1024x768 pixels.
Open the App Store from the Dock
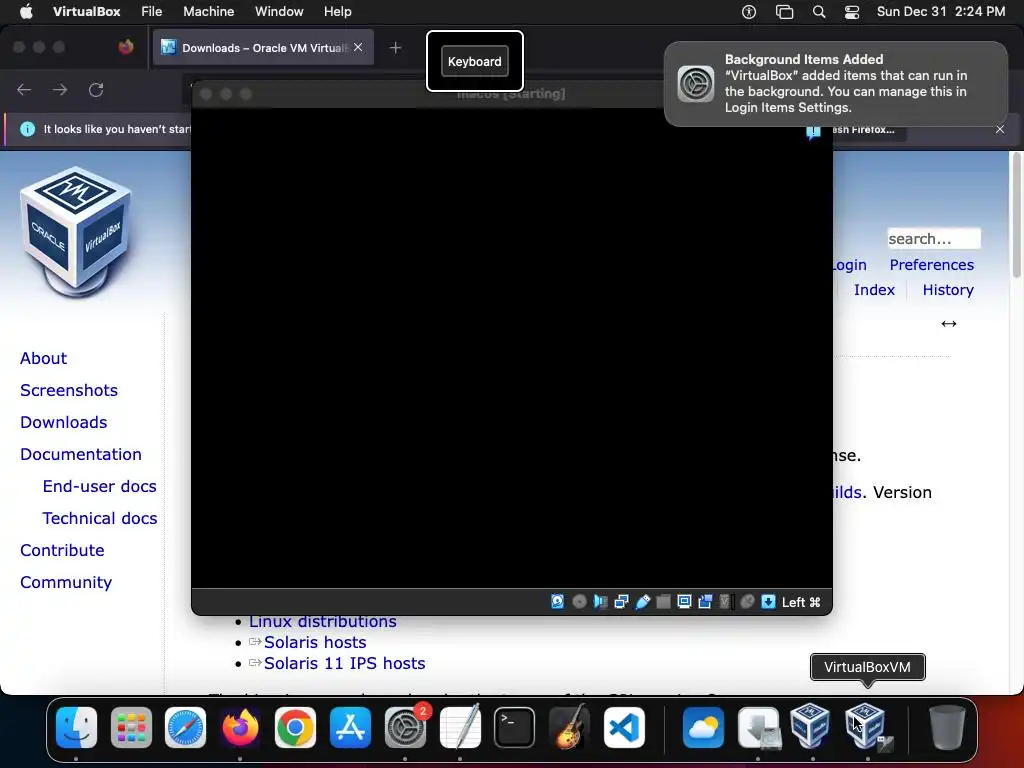click(x=350, y=727)
